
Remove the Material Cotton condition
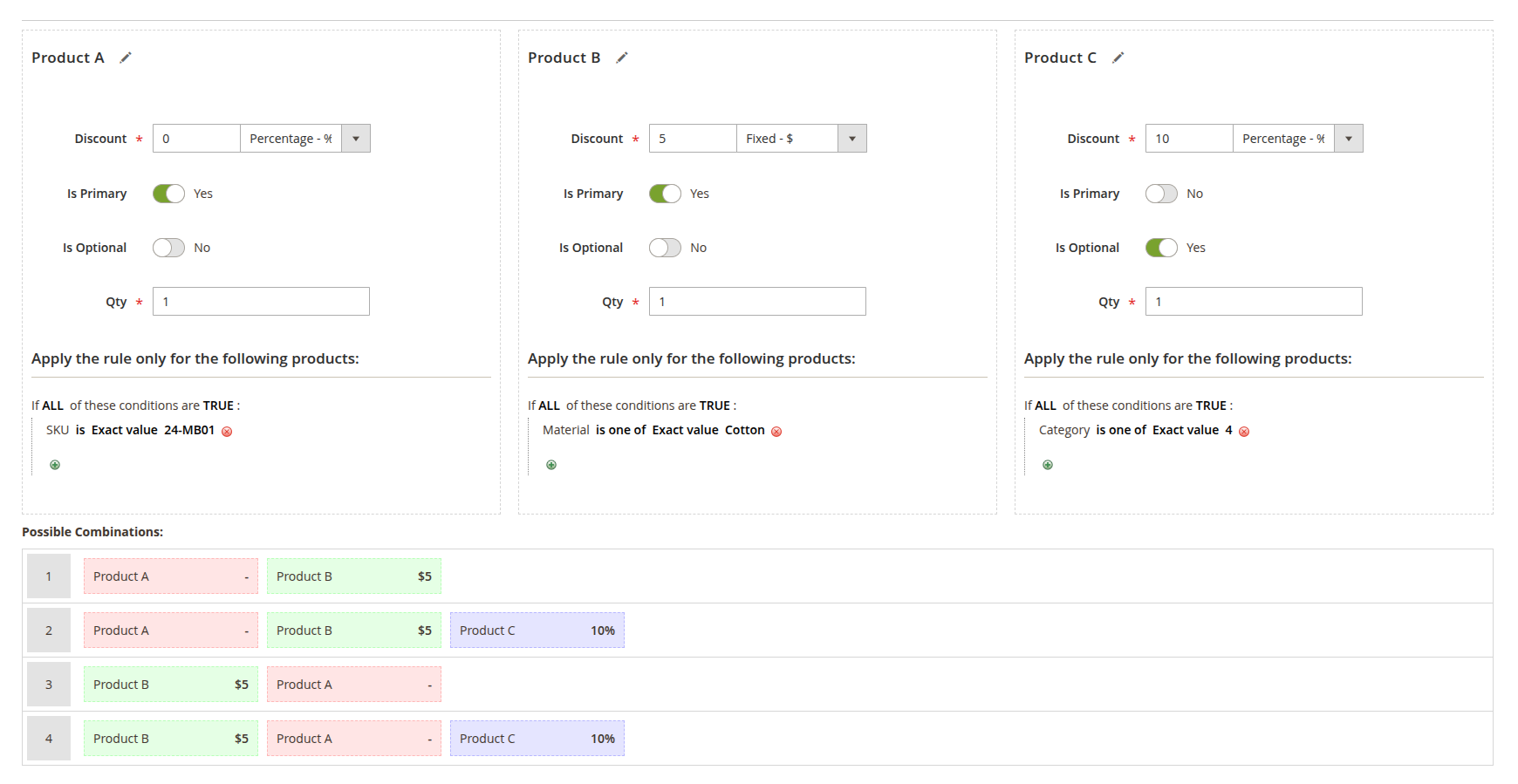coord(776,432)
